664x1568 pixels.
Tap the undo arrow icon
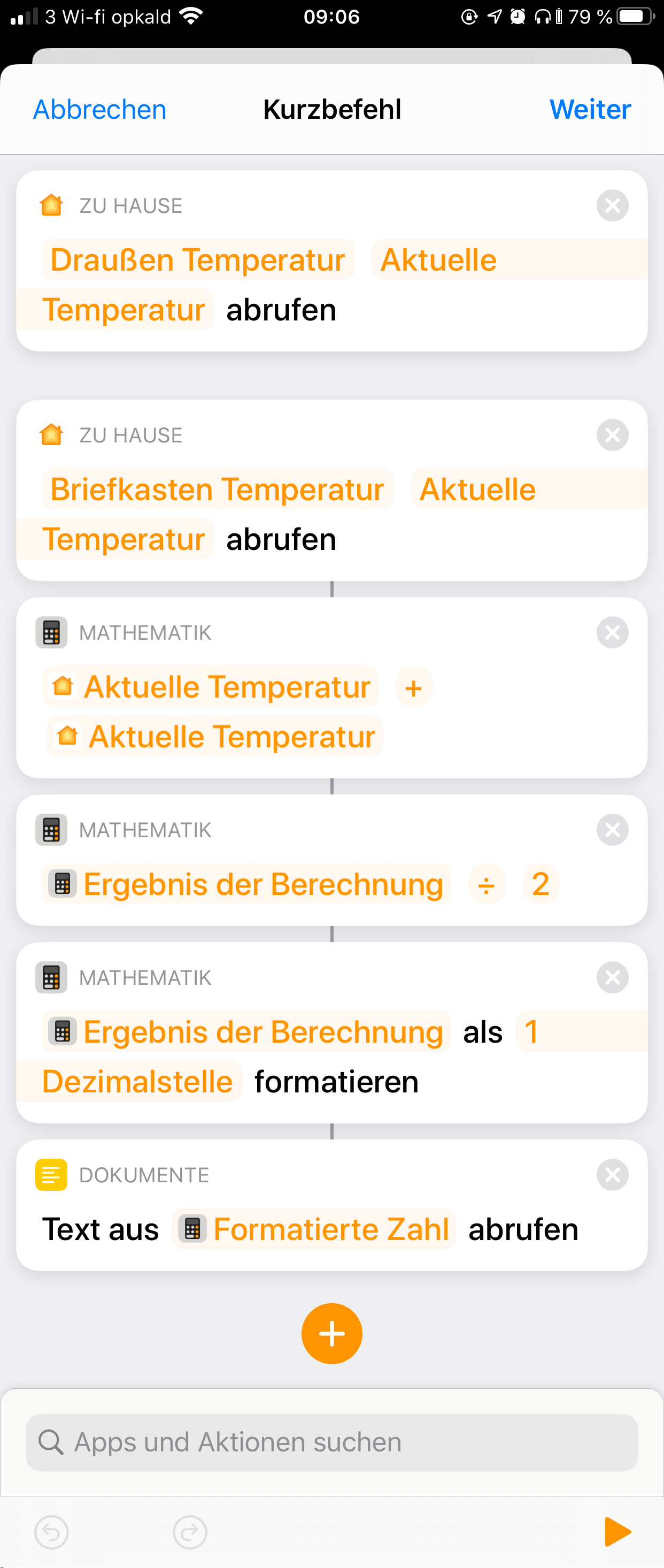[52, 1532]
